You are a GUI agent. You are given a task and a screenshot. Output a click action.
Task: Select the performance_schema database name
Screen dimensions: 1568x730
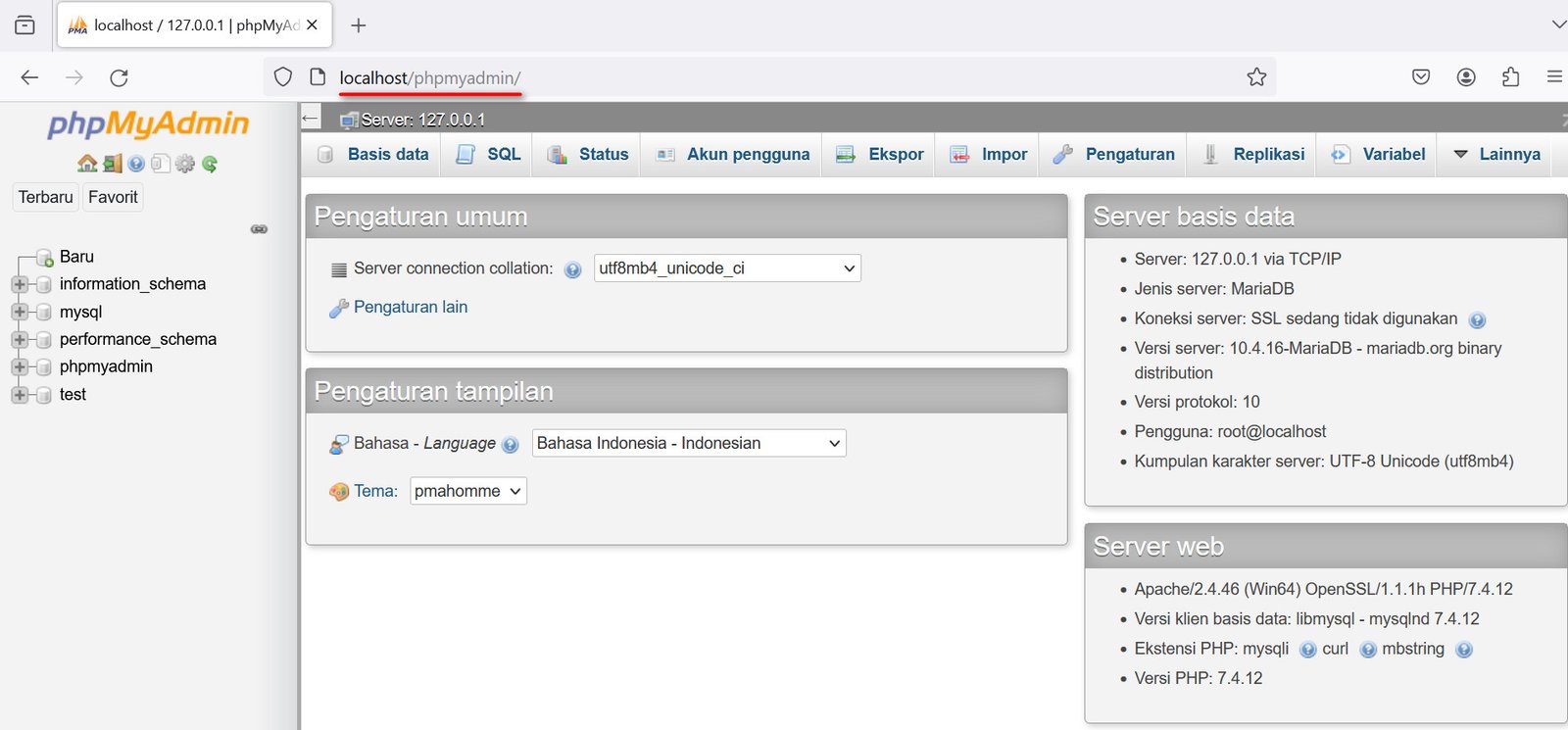(x=138, y=339)
